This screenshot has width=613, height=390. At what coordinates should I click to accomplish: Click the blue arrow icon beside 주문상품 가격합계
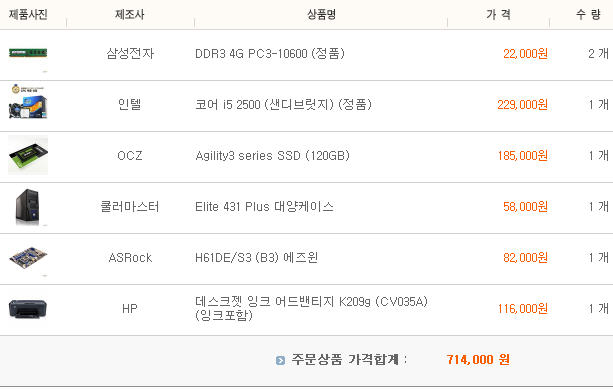point(280,360)
